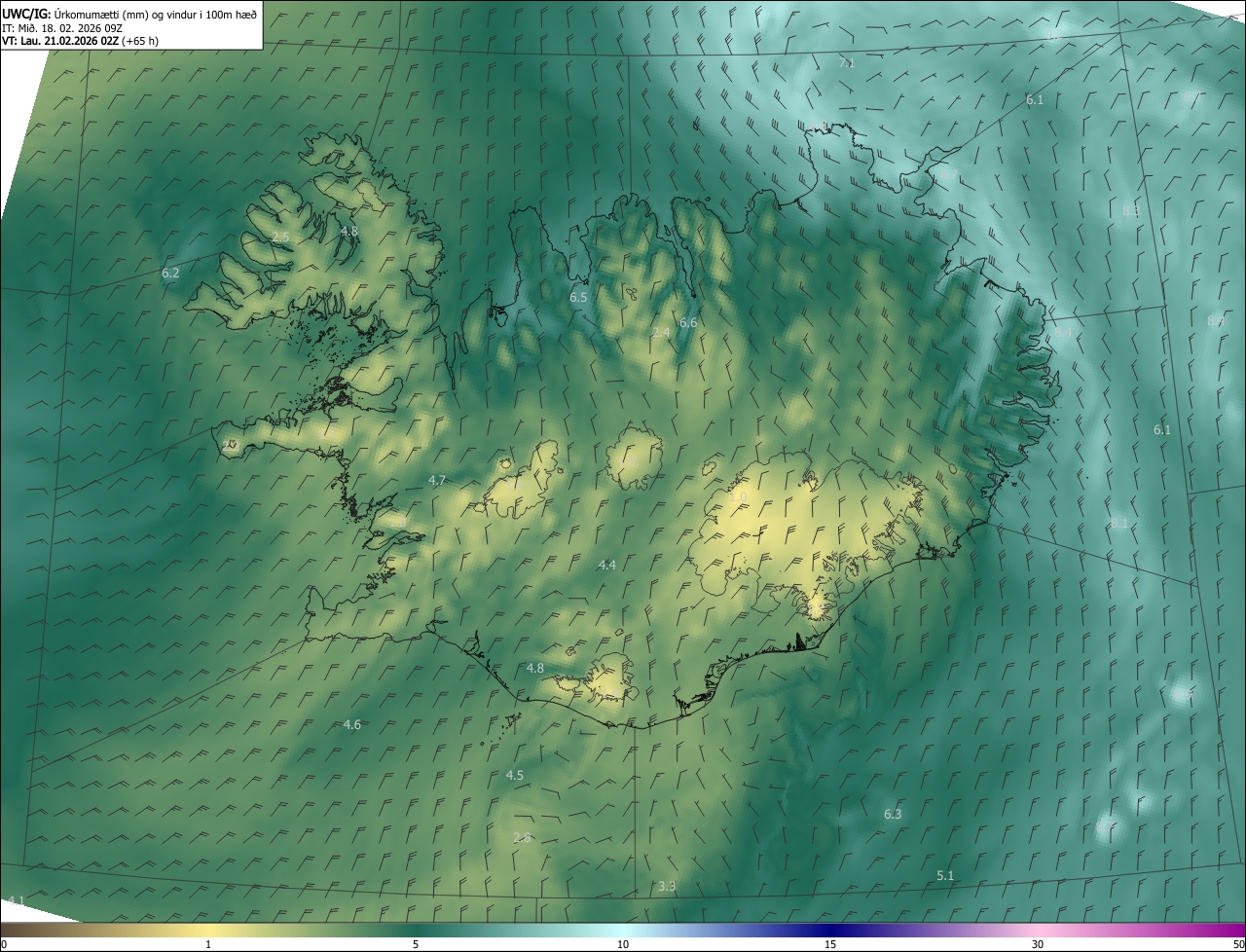Select the 6.3 value label
Viewport: 1246px width, 952px height.
pyautogui.click(x=893, y=814)
